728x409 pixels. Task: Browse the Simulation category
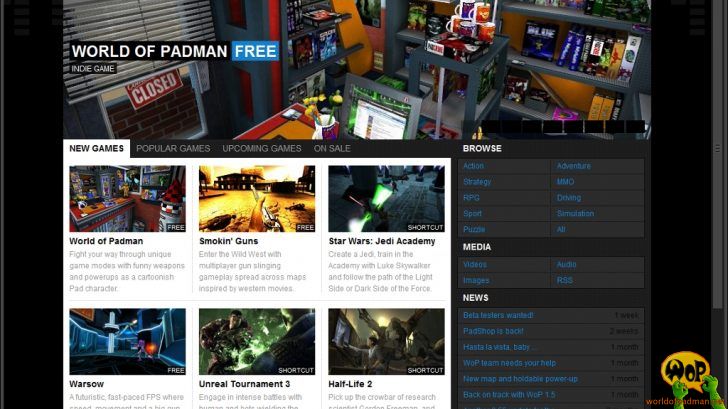[575, 214]
